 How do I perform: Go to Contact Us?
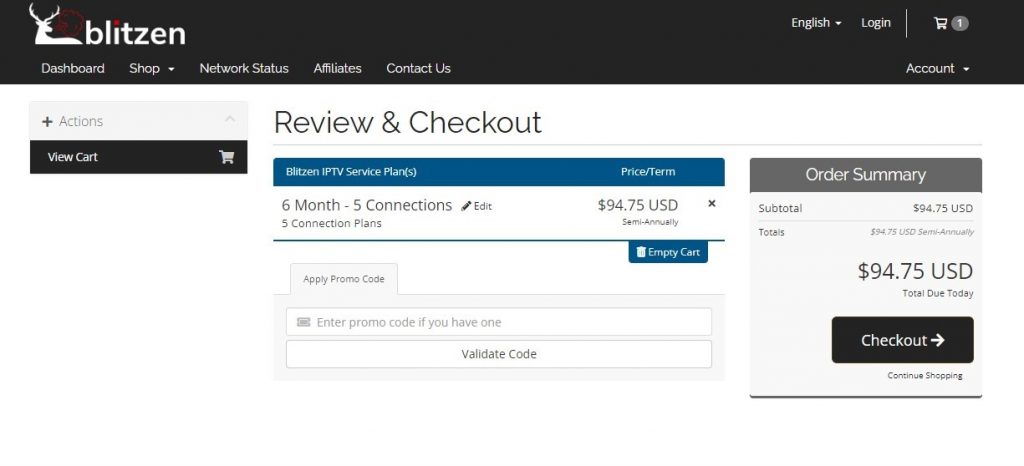click(x=419, y=69)
